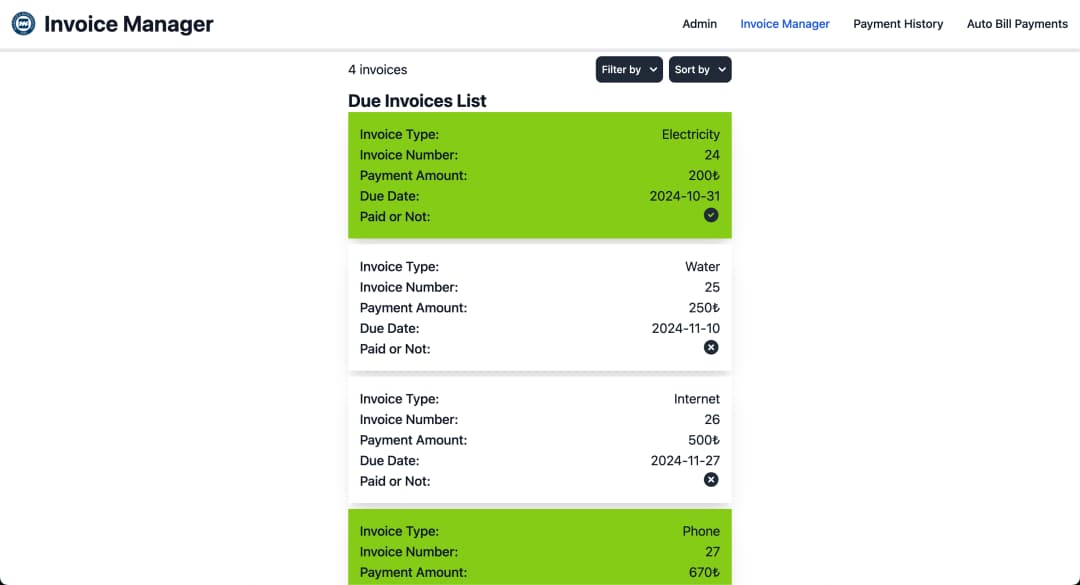Screen dimensions: 1080x585
Task: Select the Water invoice card
Action: (x=540, y=307)
